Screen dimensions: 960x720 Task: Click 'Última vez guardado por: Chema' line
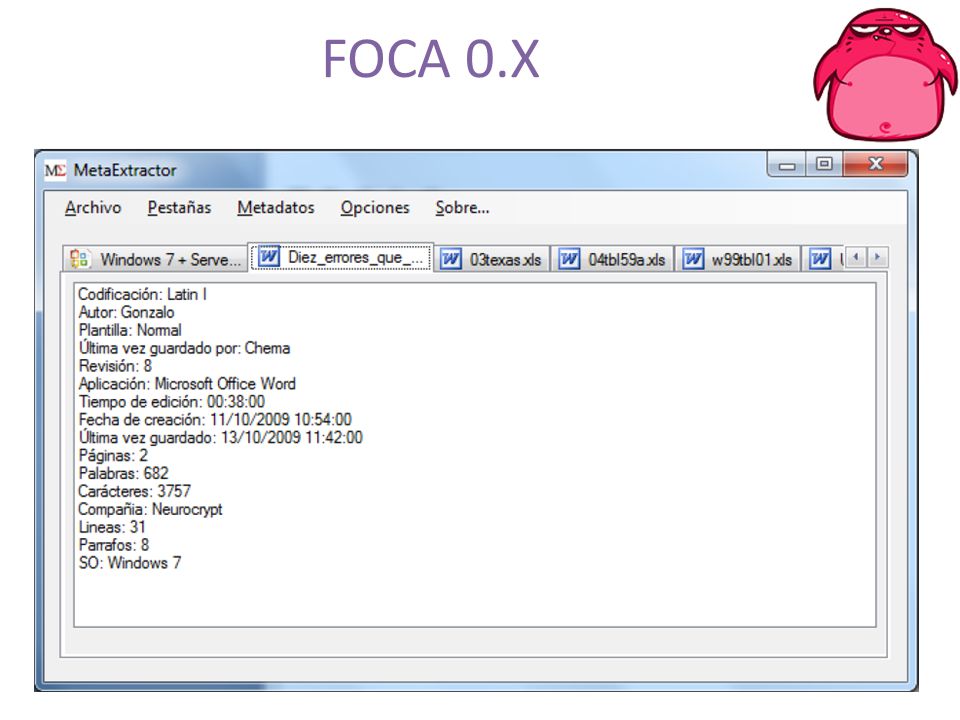(184, 348)
